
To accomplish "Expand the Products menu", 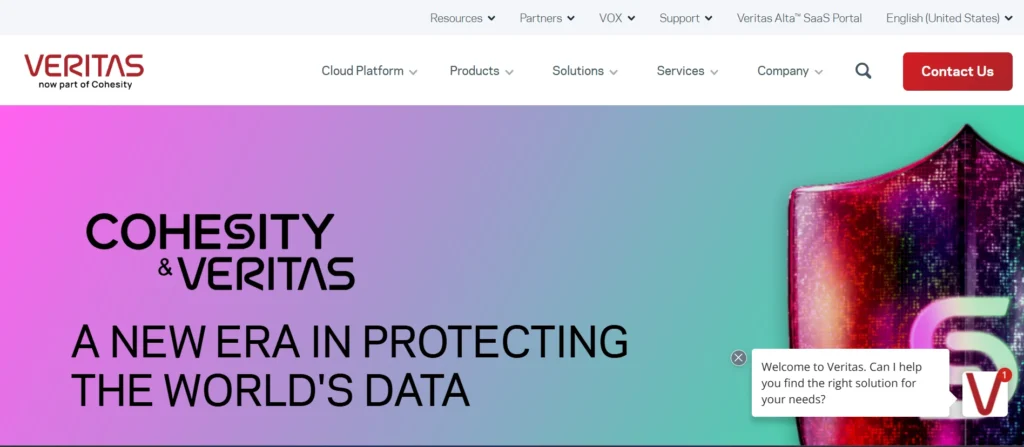I will pos(481,71).
